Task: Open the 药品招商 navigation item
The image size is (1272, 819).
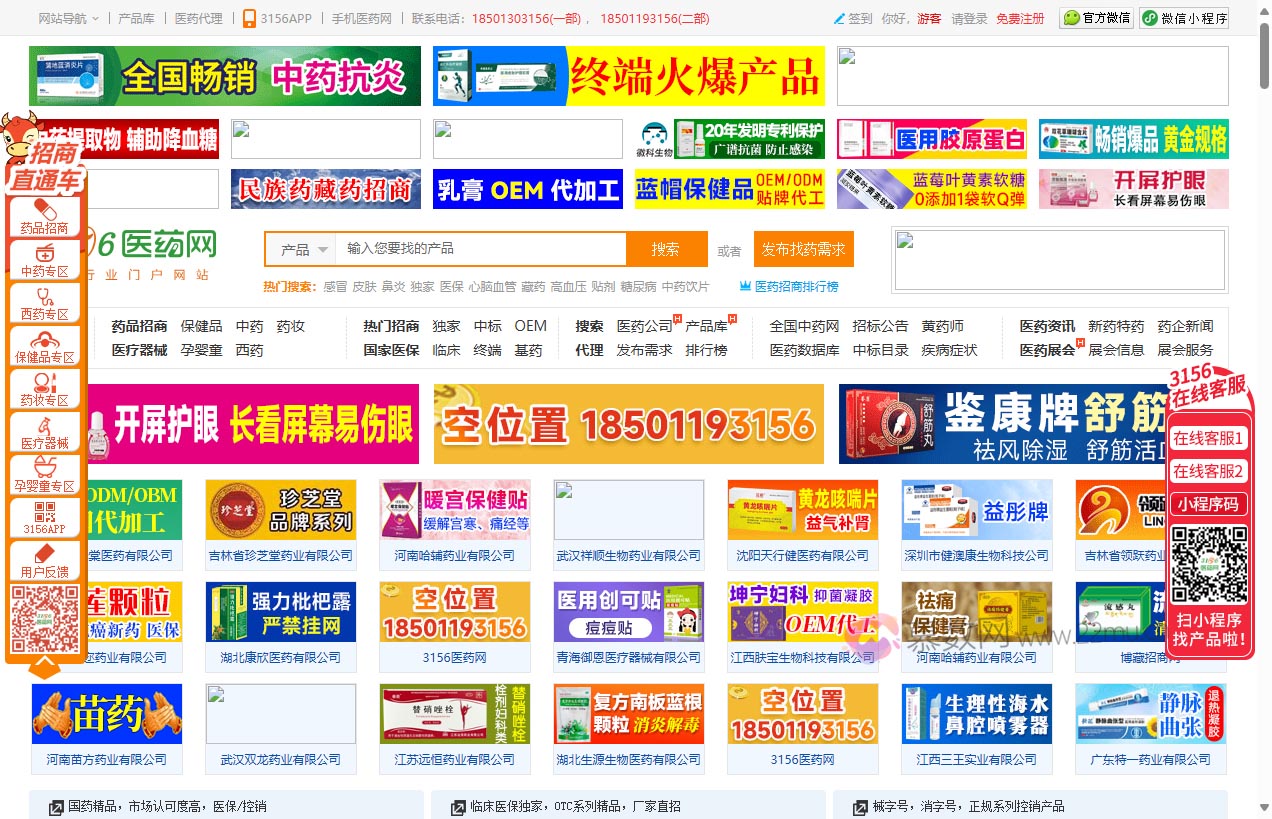Action: pos(139,326)
